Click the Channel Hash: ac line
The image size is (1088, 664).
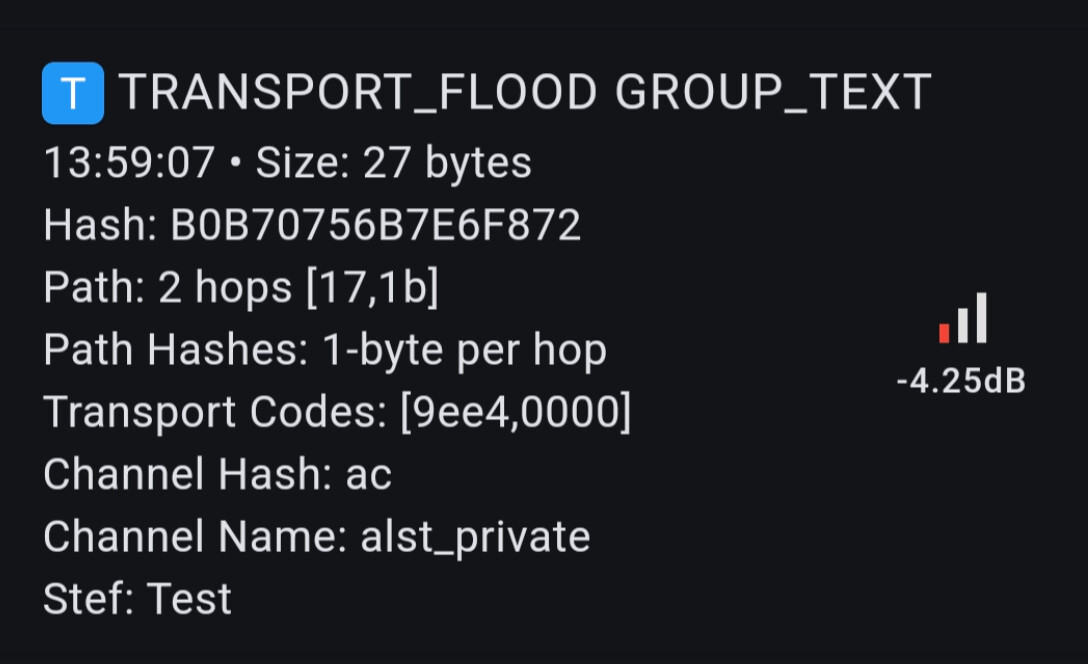(x=217, y=474)
